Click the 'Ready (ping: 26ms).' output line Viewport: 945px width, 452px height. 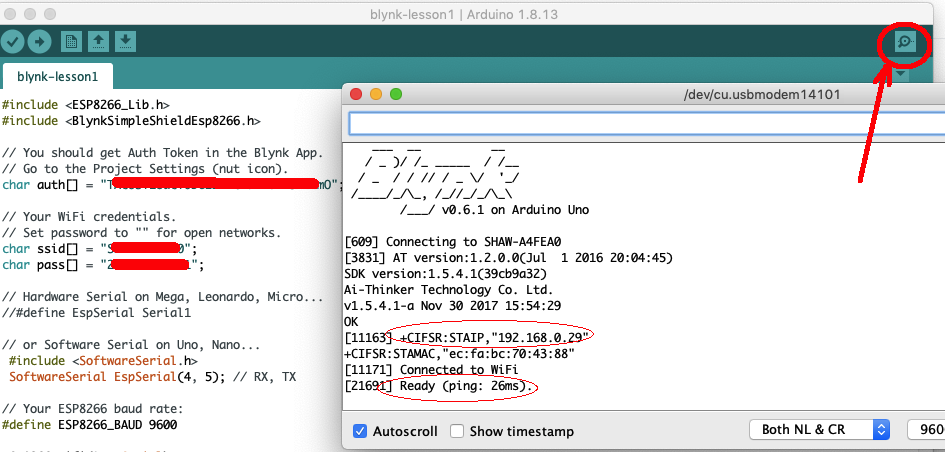[439, 385]
